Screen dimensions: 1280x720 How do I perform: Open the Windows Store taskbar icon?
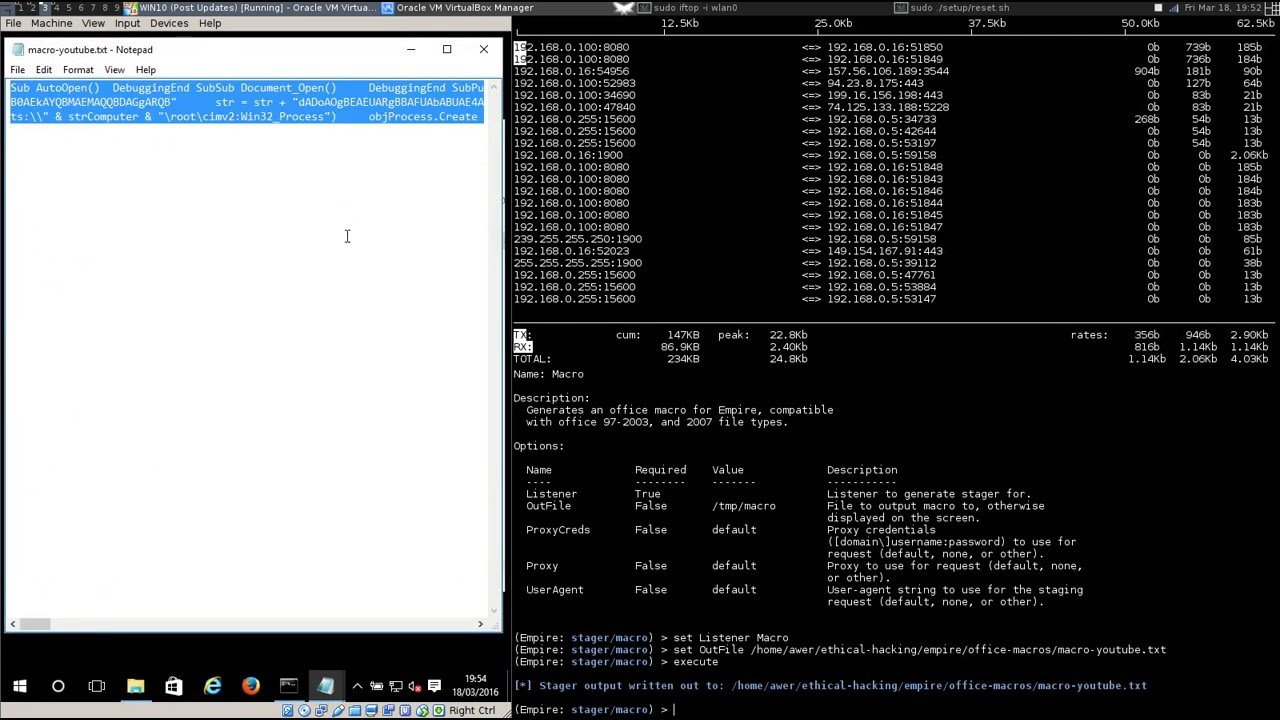174,686
